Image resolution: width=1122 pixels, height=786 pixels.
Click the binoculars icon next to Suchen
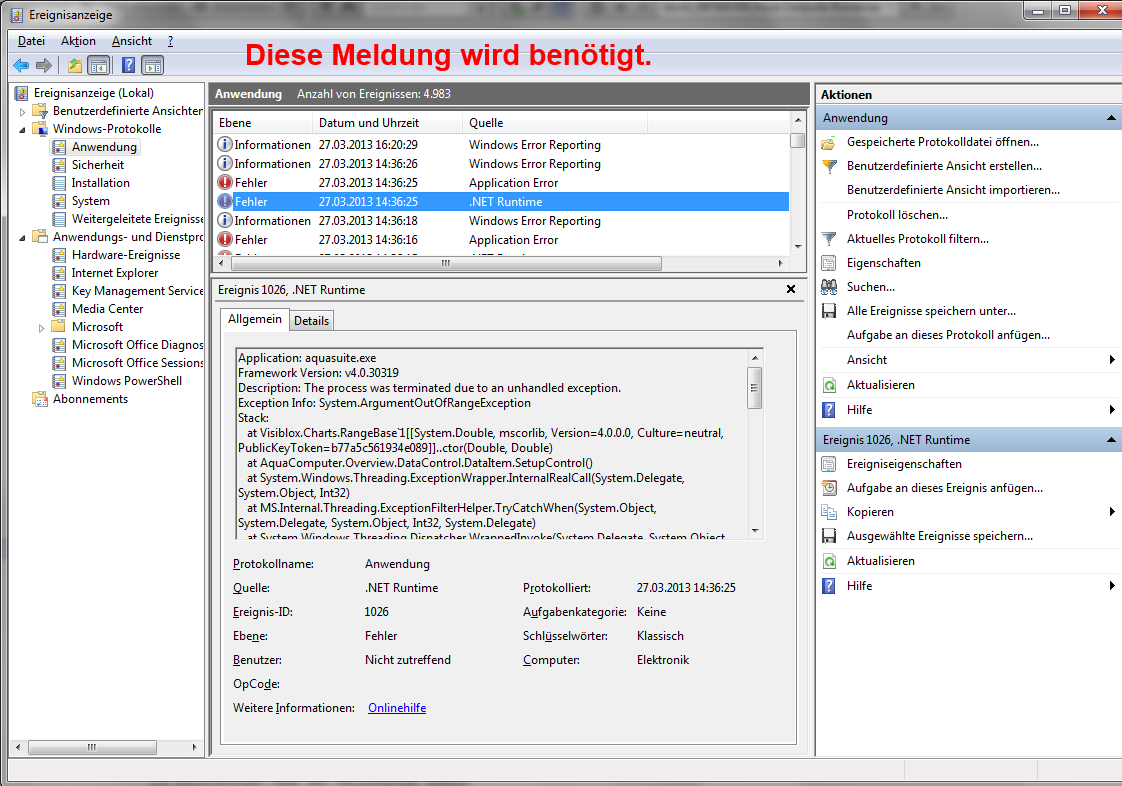828,287
